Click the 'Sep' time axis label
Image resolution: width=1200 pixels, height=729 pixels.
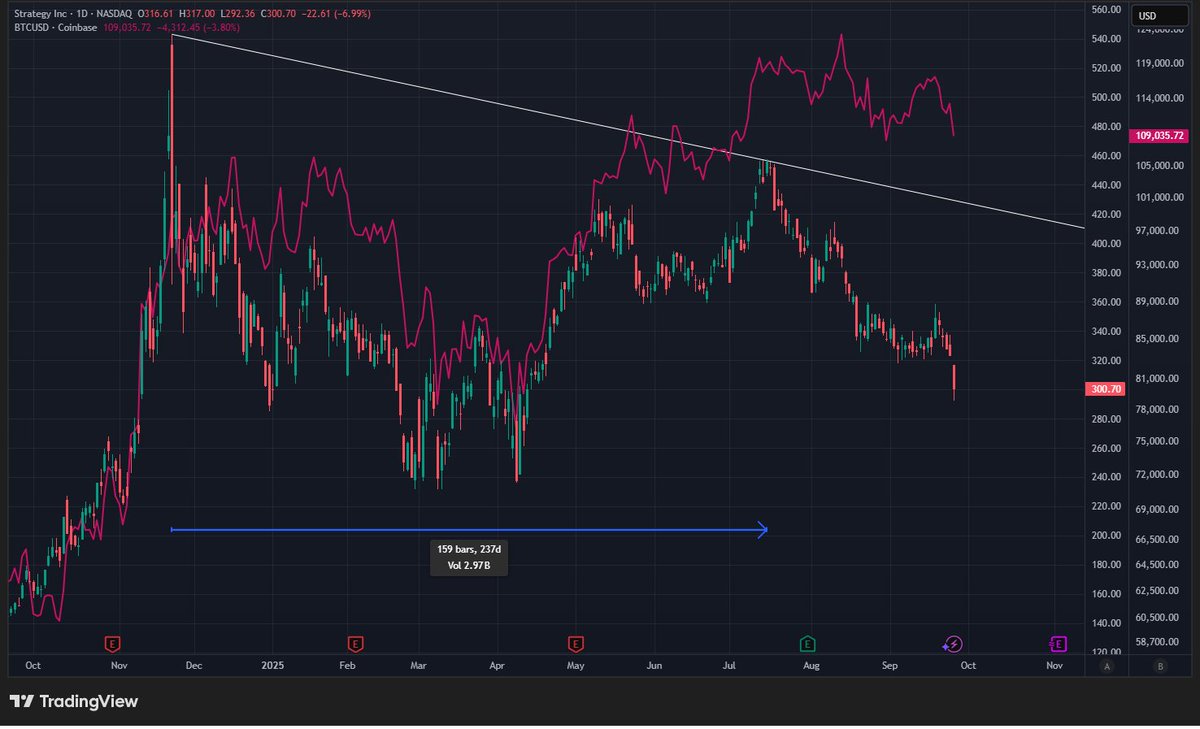click(x=890, y=665)
